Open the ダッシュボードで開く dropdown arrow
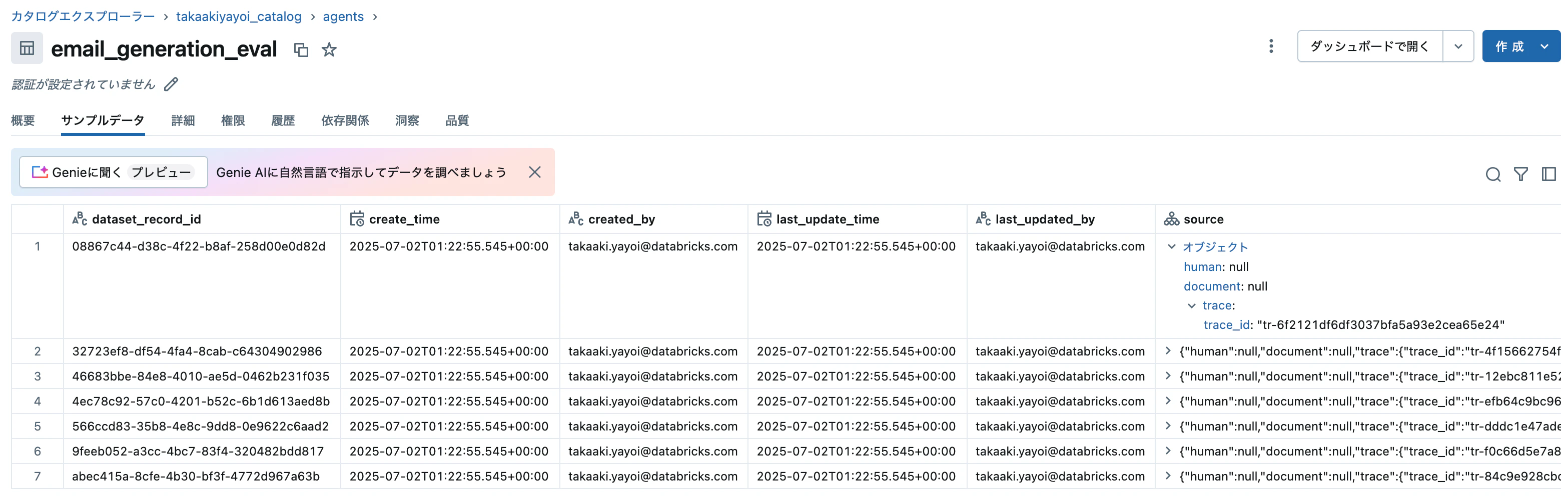The height and width of the screenshot is (504, 1568). [1458, 46]
